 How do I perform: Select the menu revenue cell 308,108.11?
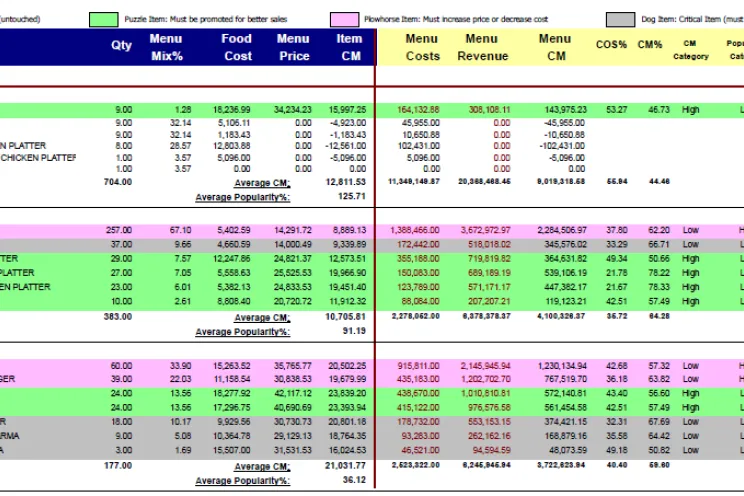(x=490, y=110)
